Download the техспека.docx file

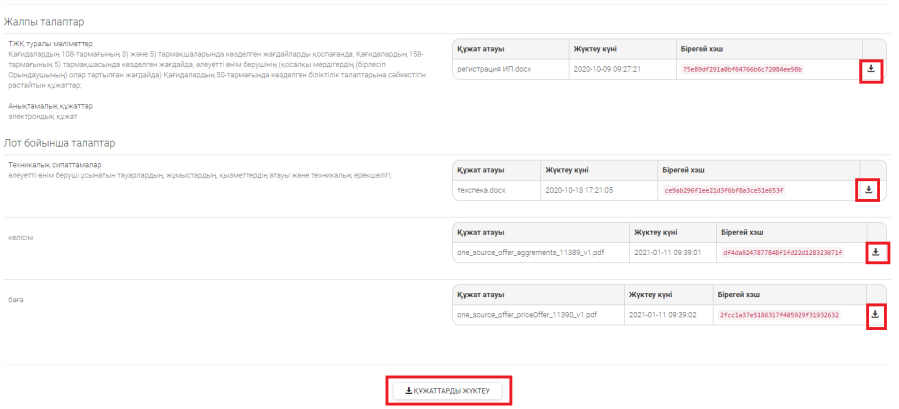868,190
